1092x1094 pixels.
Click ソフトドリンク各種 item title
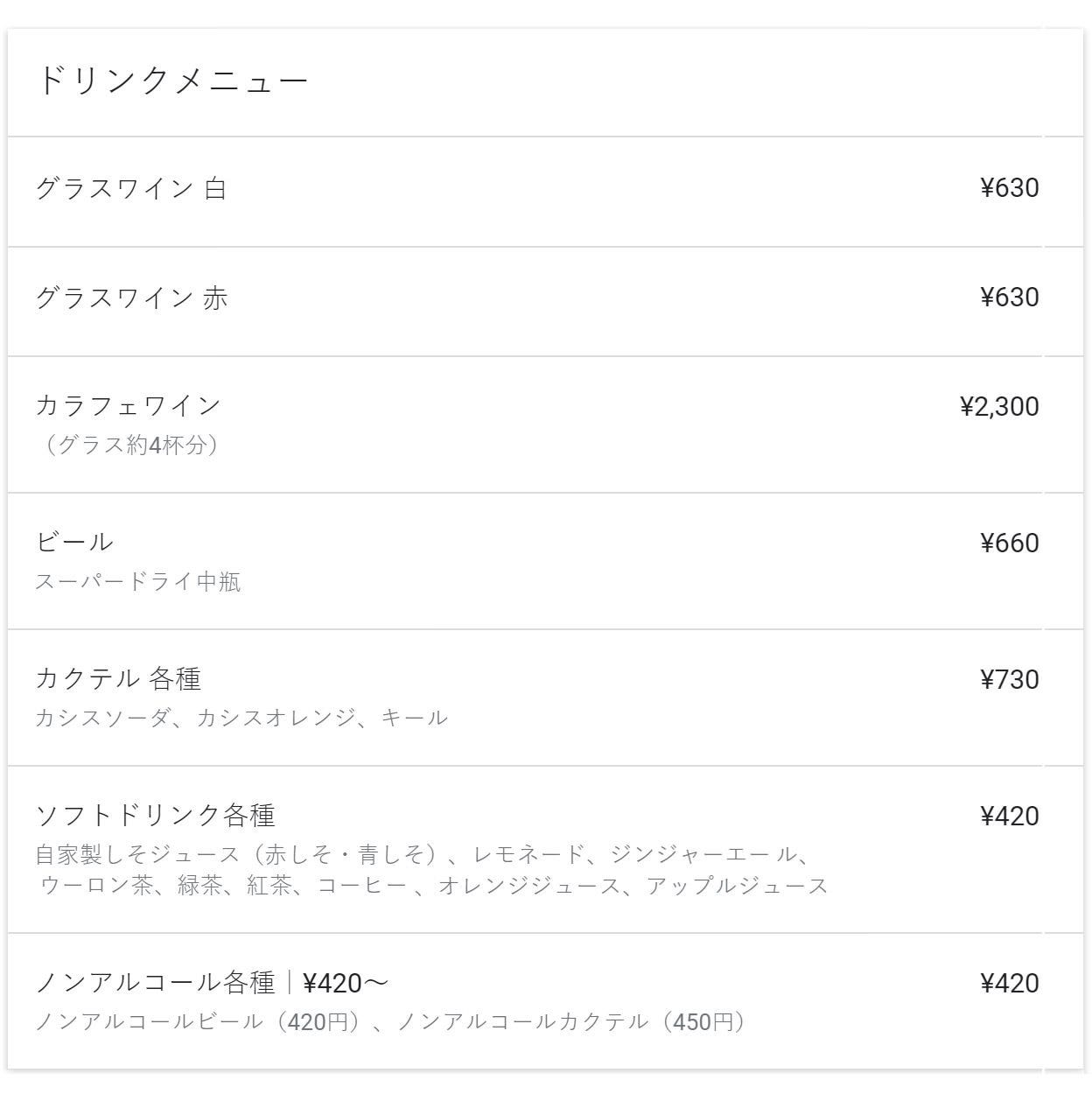click(x=155, y=815)
